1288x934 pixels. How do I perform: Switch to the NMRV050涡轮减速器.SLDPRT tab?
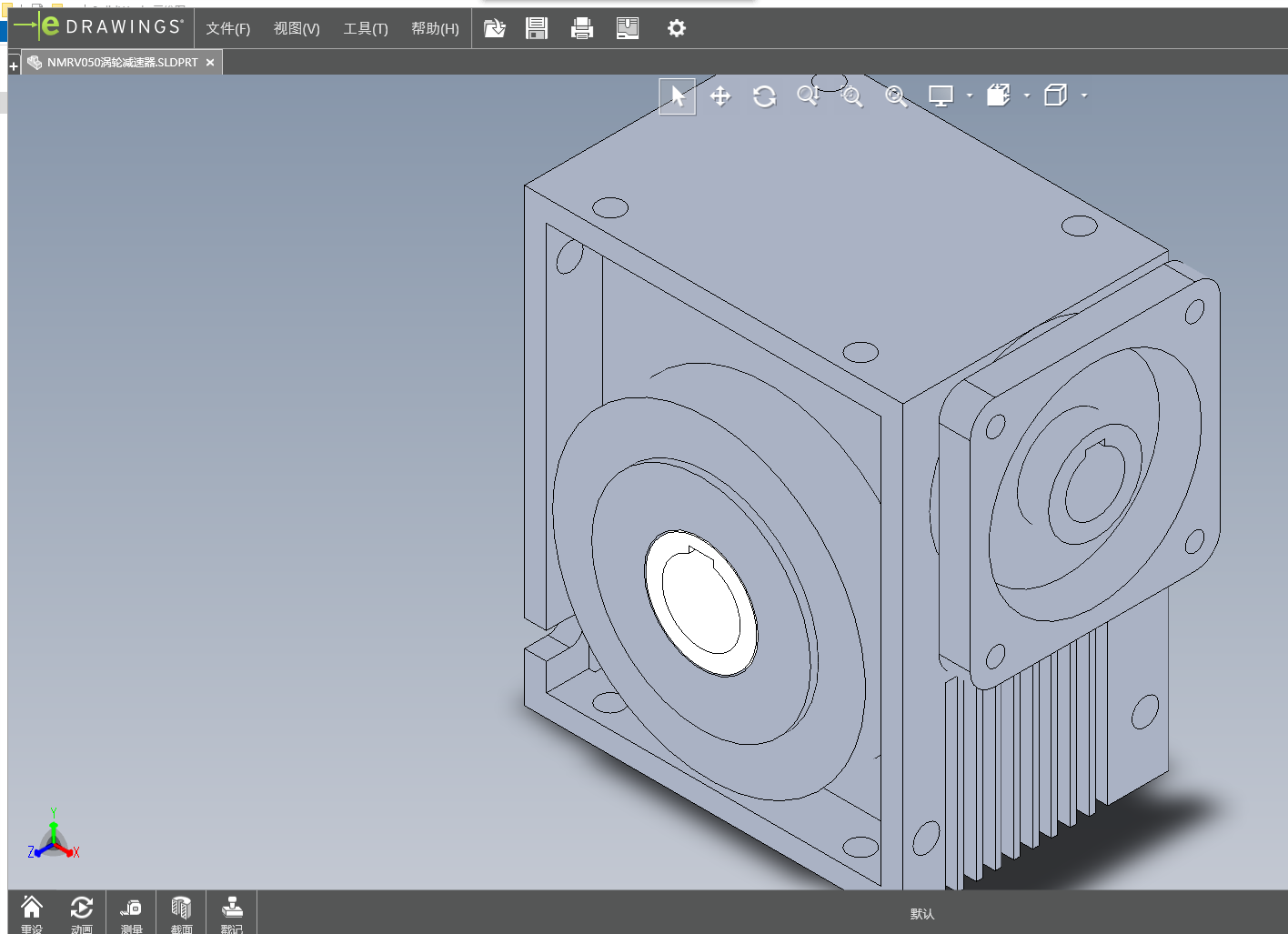pyautogui.click(x=122, y=63)
